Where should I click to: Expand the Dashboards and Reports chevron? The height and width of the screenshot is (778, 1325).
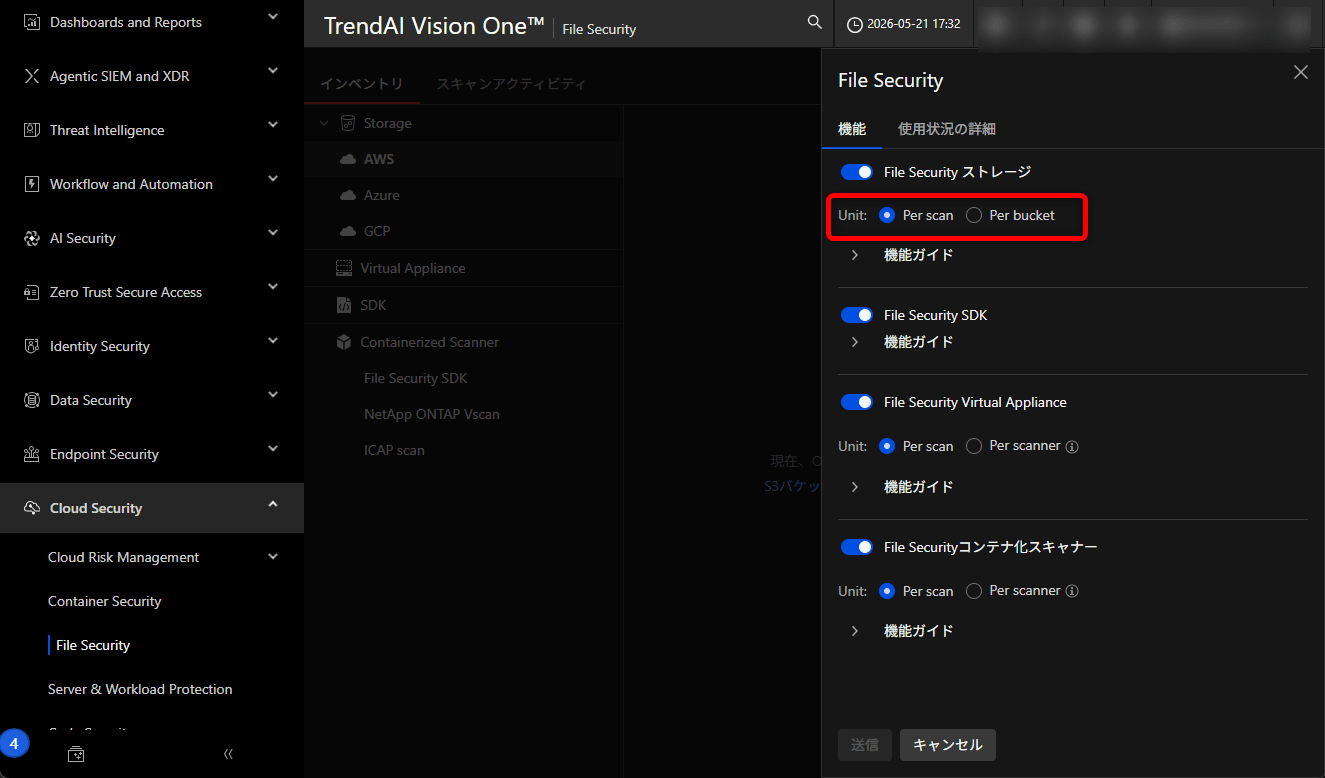(273, 17)
